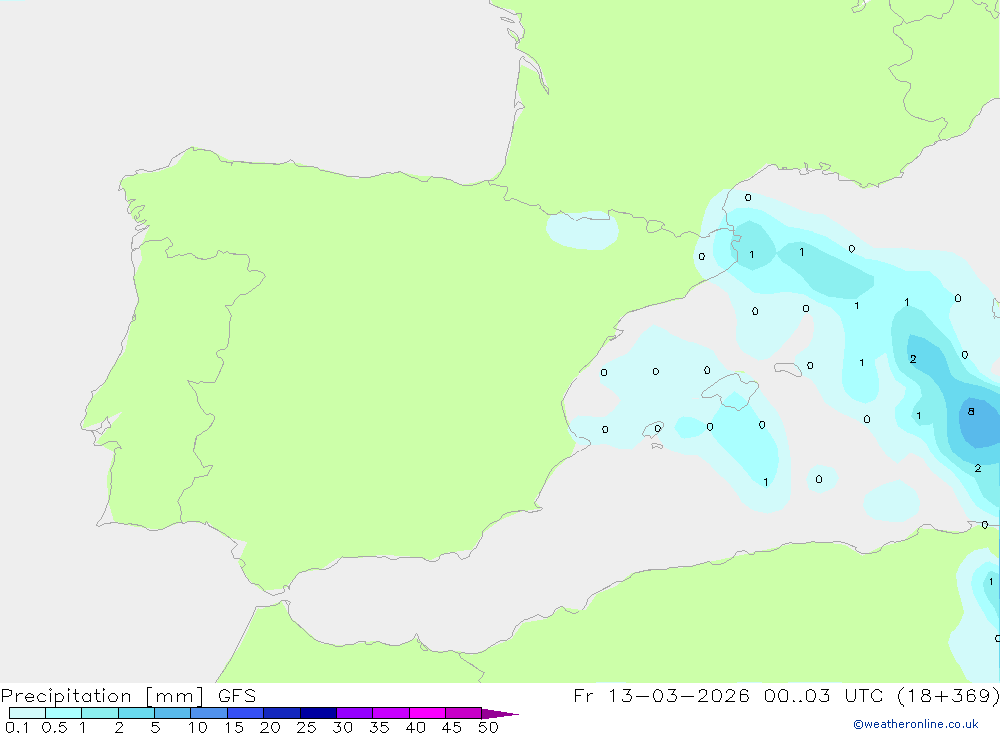Click the 'GFS' model label
The width and height of the screenshot is (1000, 733).
tap(237, 695)
